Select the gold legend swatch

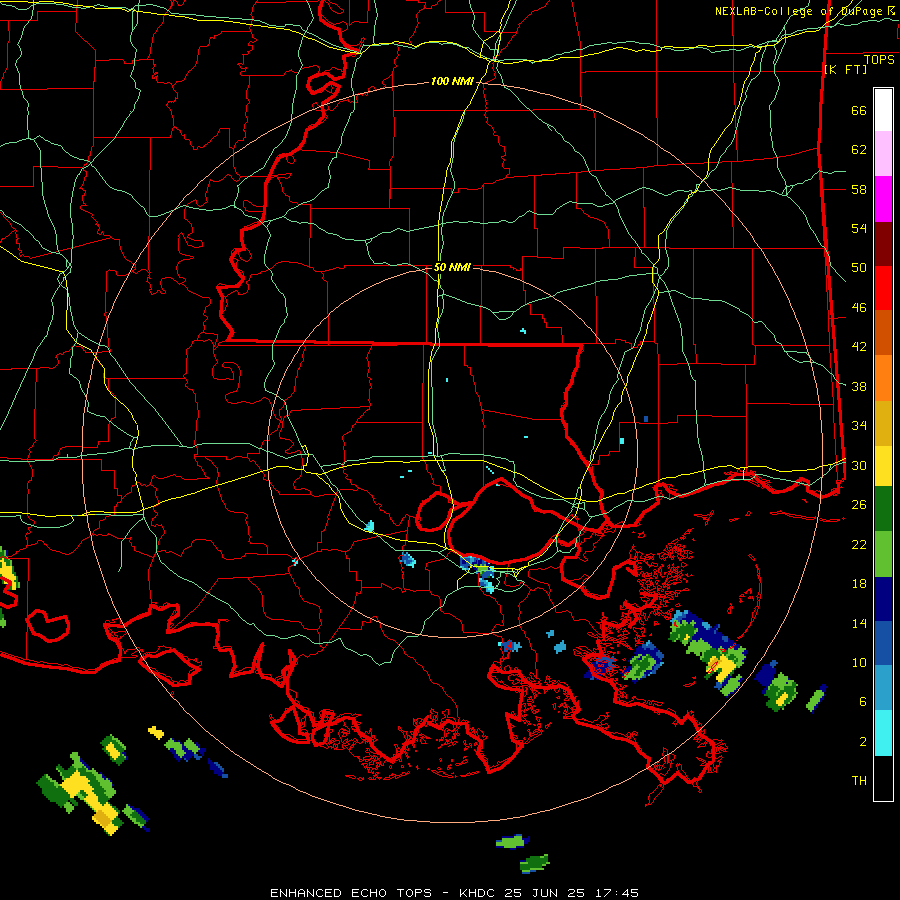(883, 423)
